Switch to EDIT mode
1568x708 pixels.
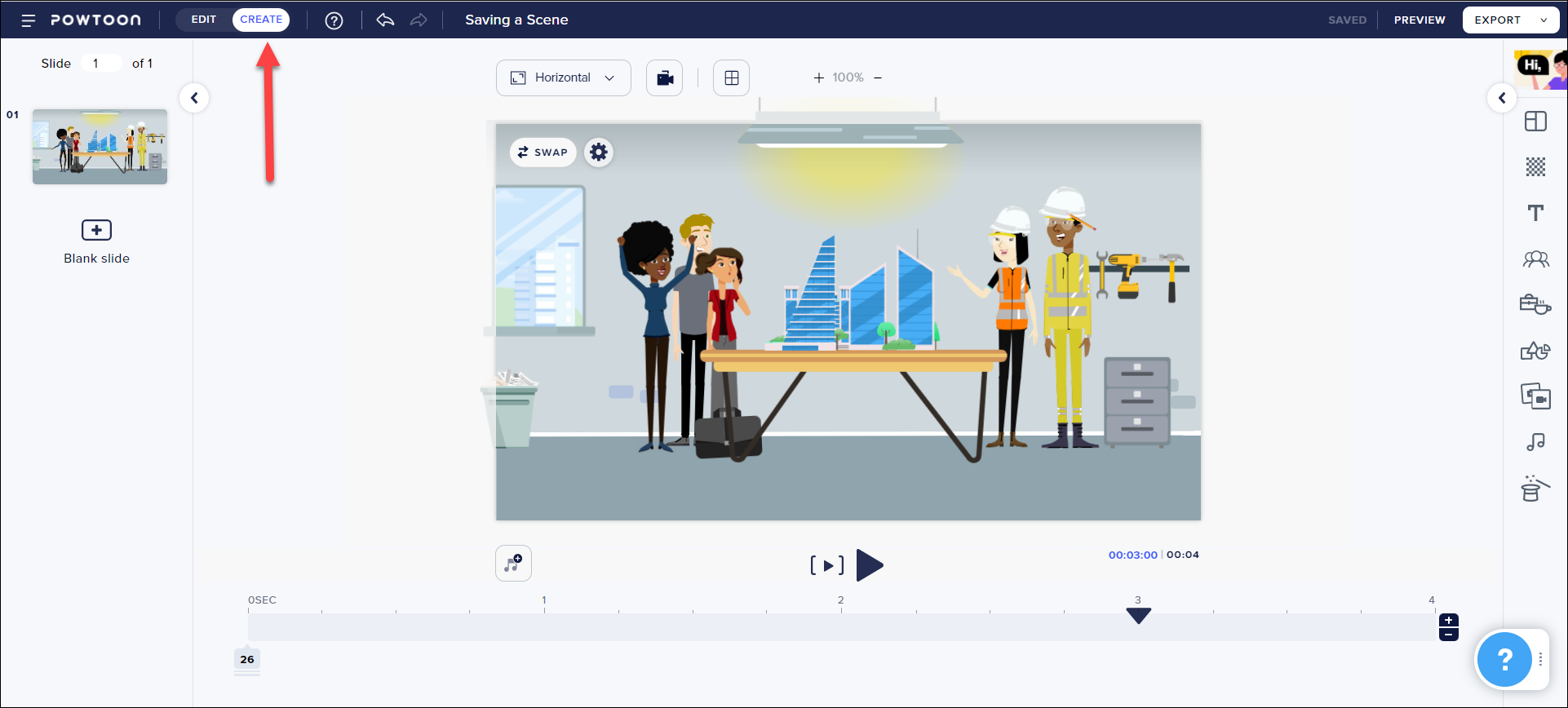tap(204, 20)
